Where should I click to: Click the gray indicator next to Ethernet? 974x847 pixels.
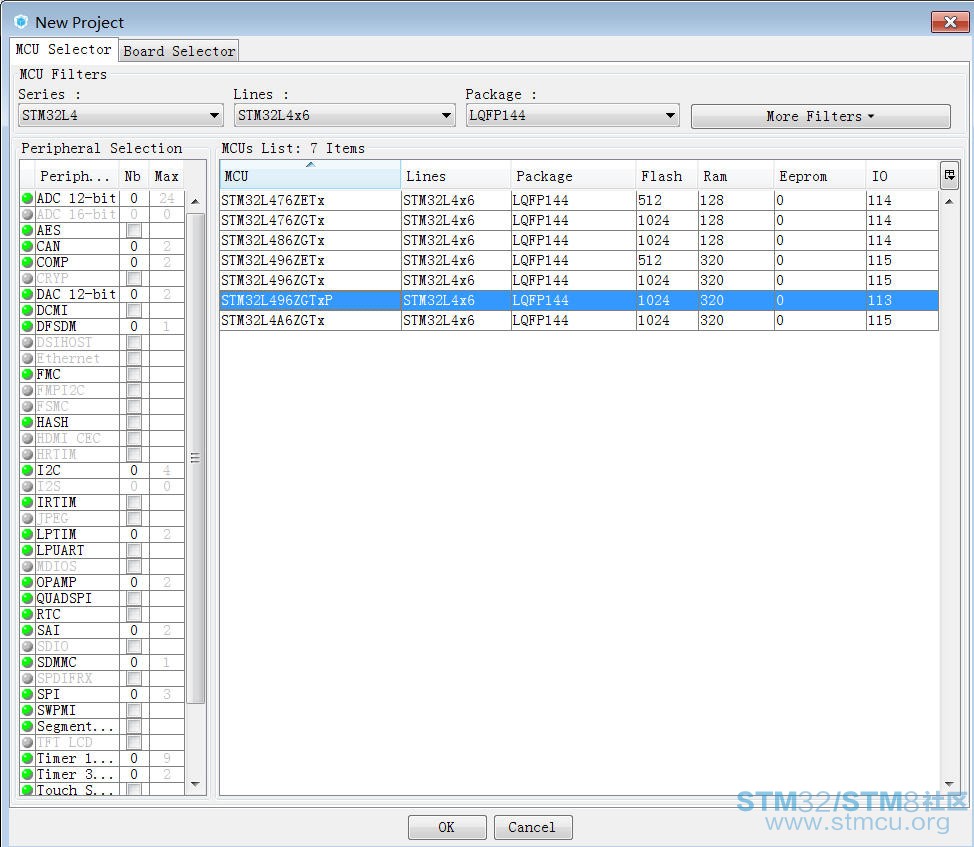(x=27, y=358)
